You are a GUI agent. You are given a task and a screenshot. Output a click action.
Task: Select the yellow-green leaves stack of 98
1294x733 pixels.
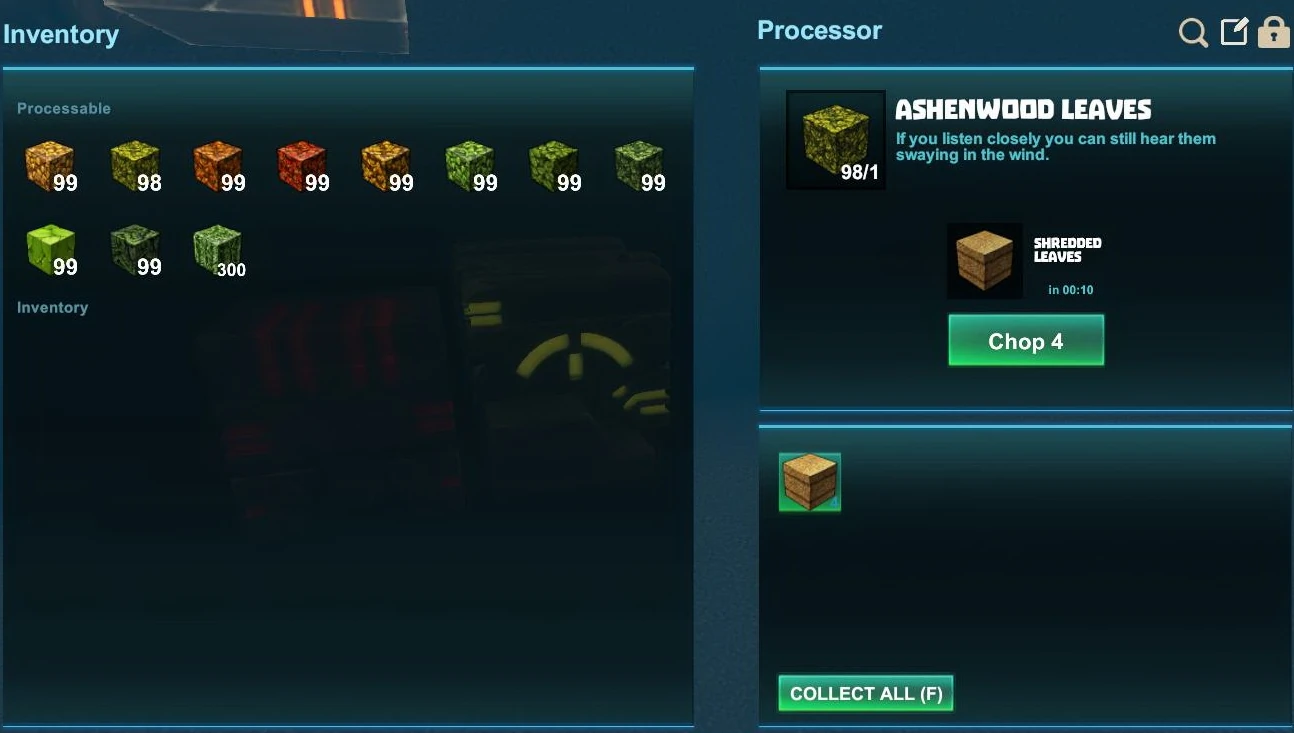[136, 166]
